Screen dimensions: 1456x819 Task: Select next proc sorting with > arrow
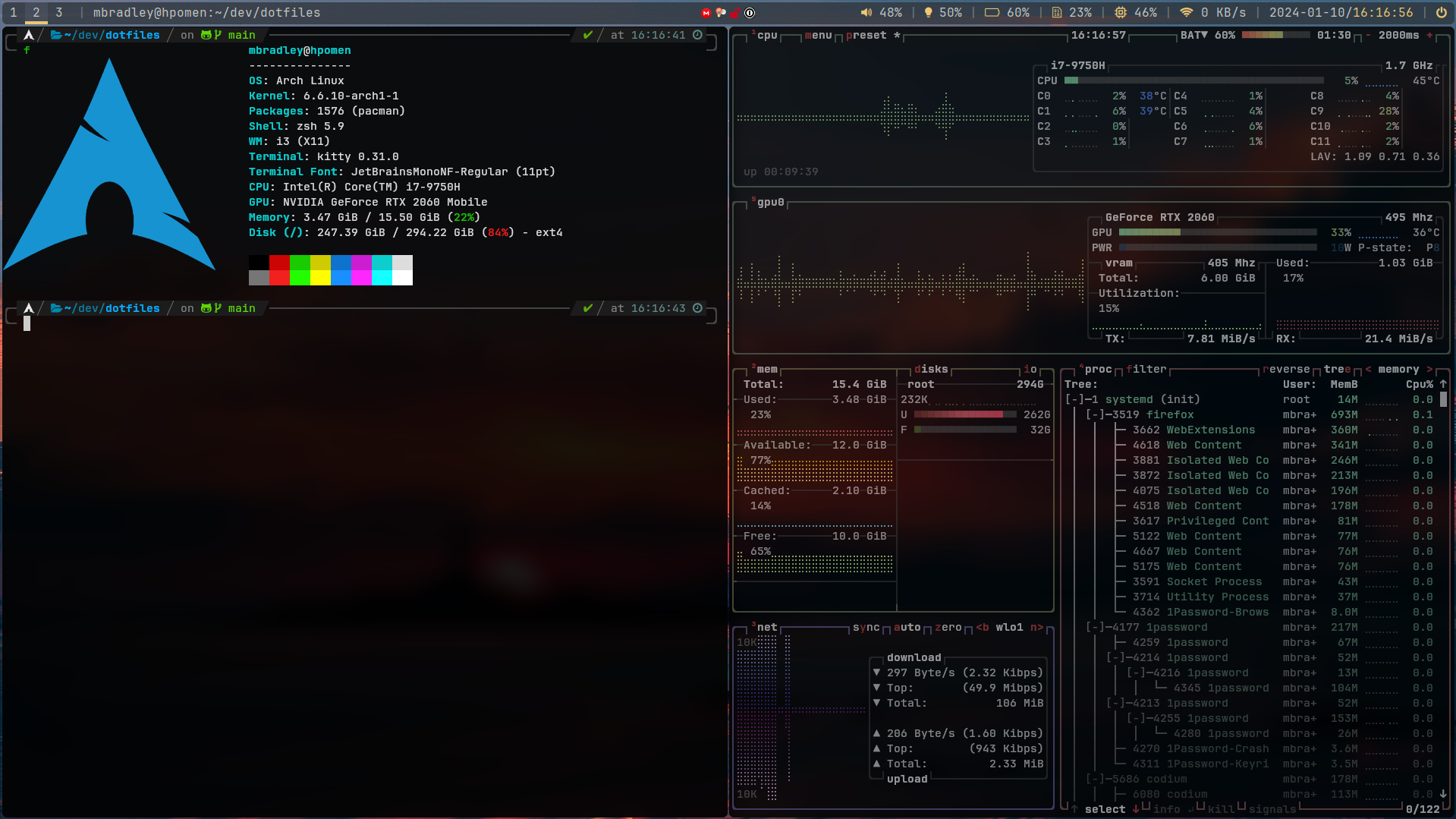1429,370
